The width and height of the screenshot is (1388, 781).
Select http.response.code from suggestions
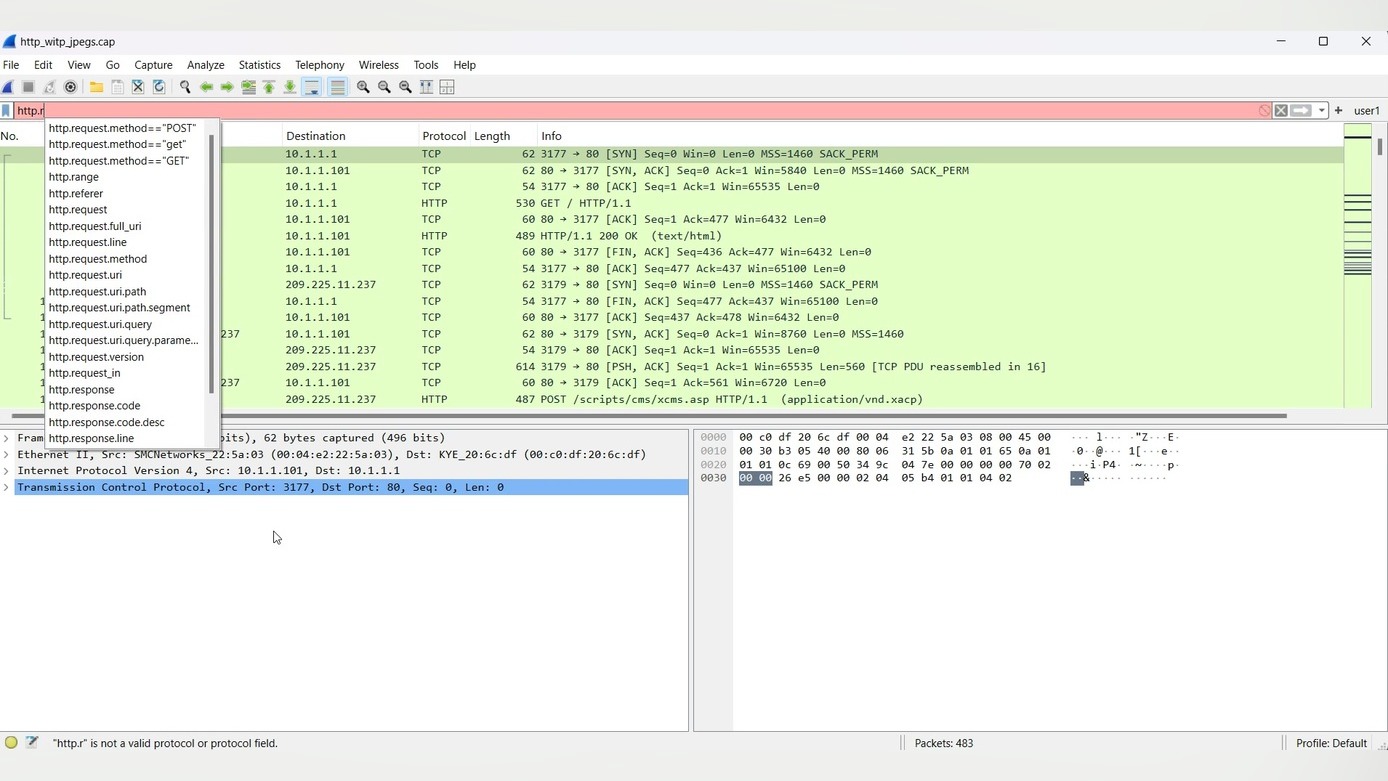(x=94, y=406)
